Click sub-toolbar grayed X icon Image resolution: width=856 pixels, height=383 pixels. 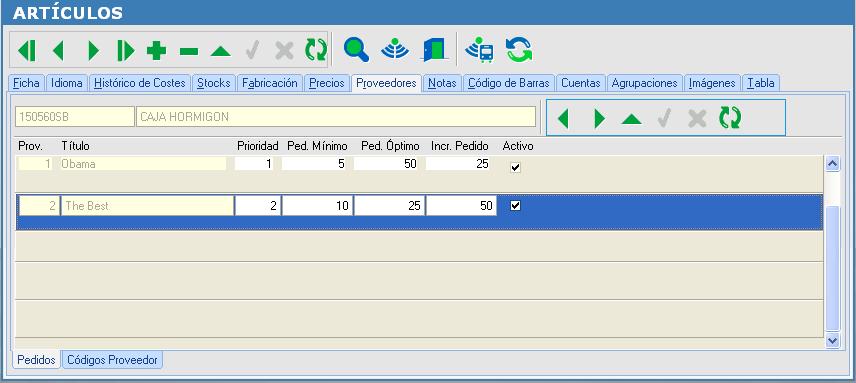[x=697, y=118]
